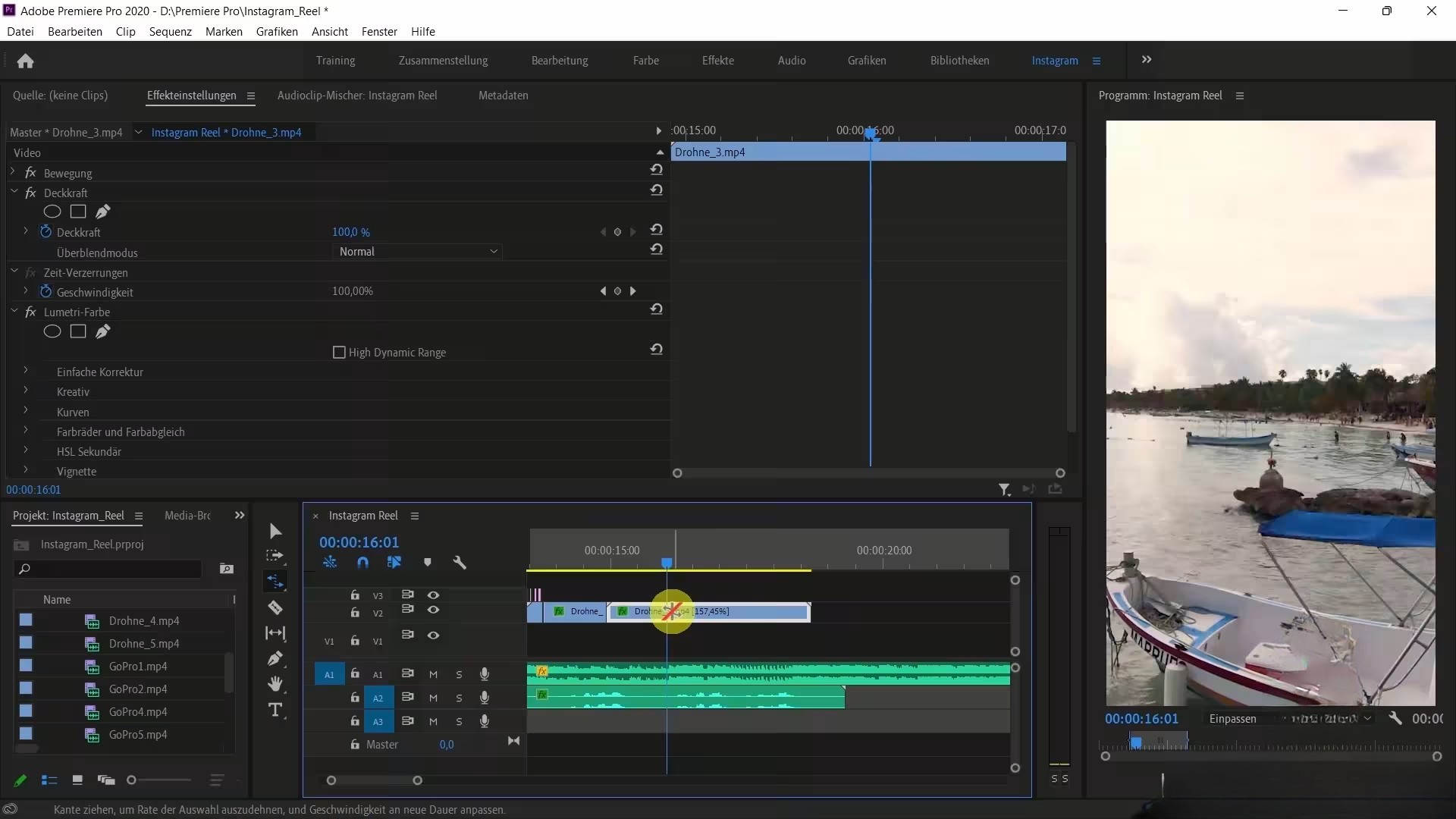Open the Überblendmodus Normal dropdown

[418, 252]
